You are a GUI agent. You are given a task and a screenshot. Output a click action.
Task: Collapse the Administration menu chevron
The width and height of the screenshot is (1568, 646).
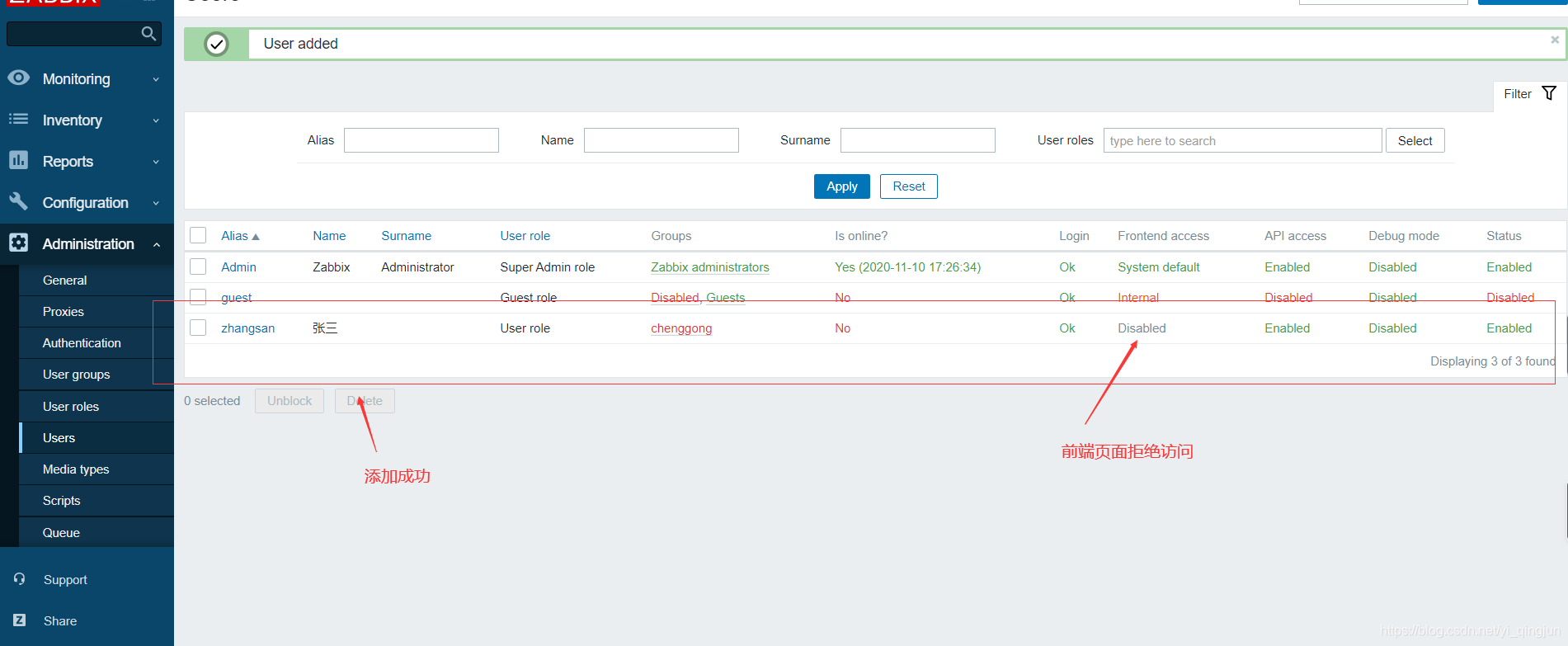tap(156, 244)
